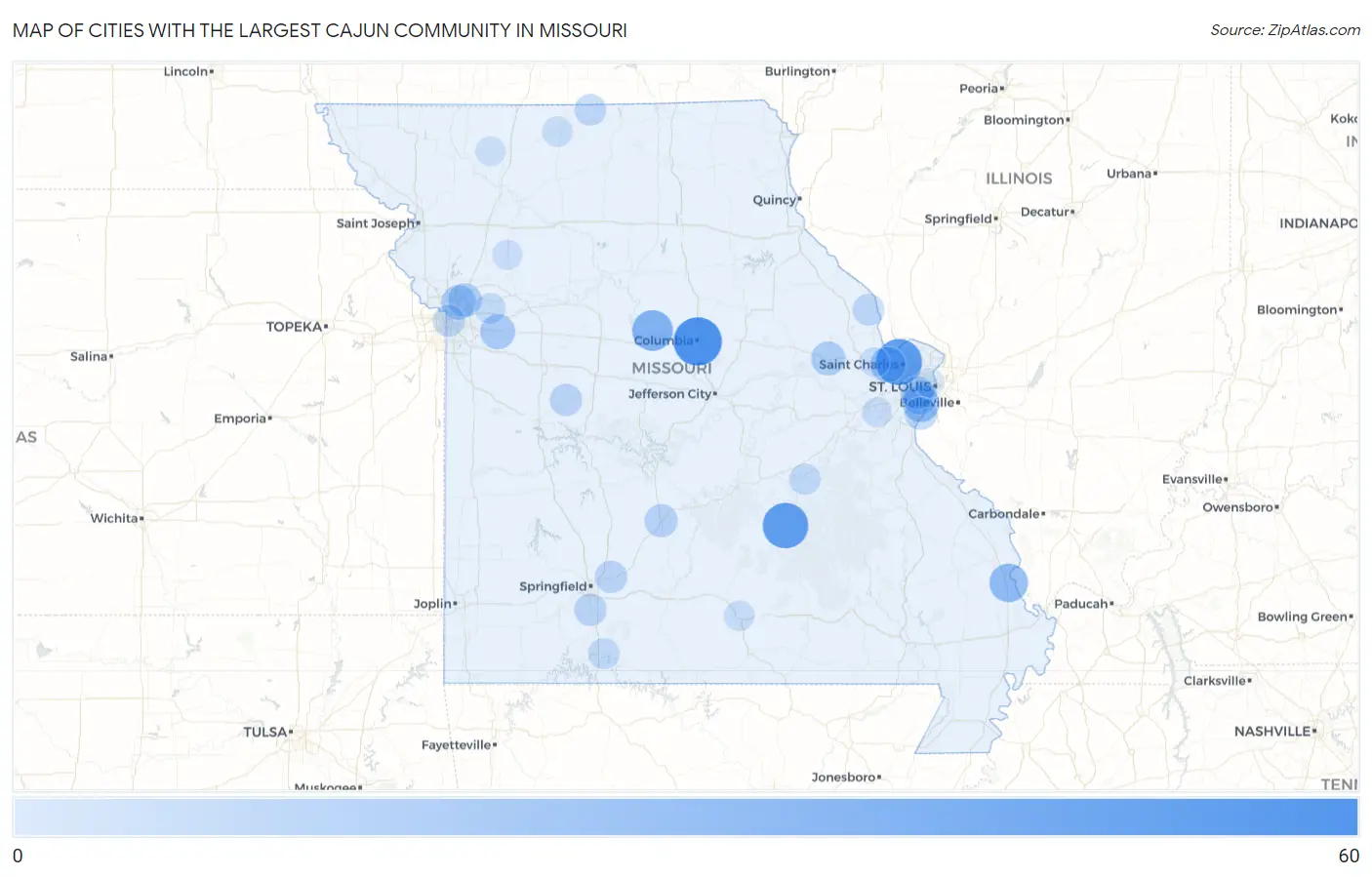
Task: Click the Lincoln city label
Action: pyautogui.click(x=187, y=71)
